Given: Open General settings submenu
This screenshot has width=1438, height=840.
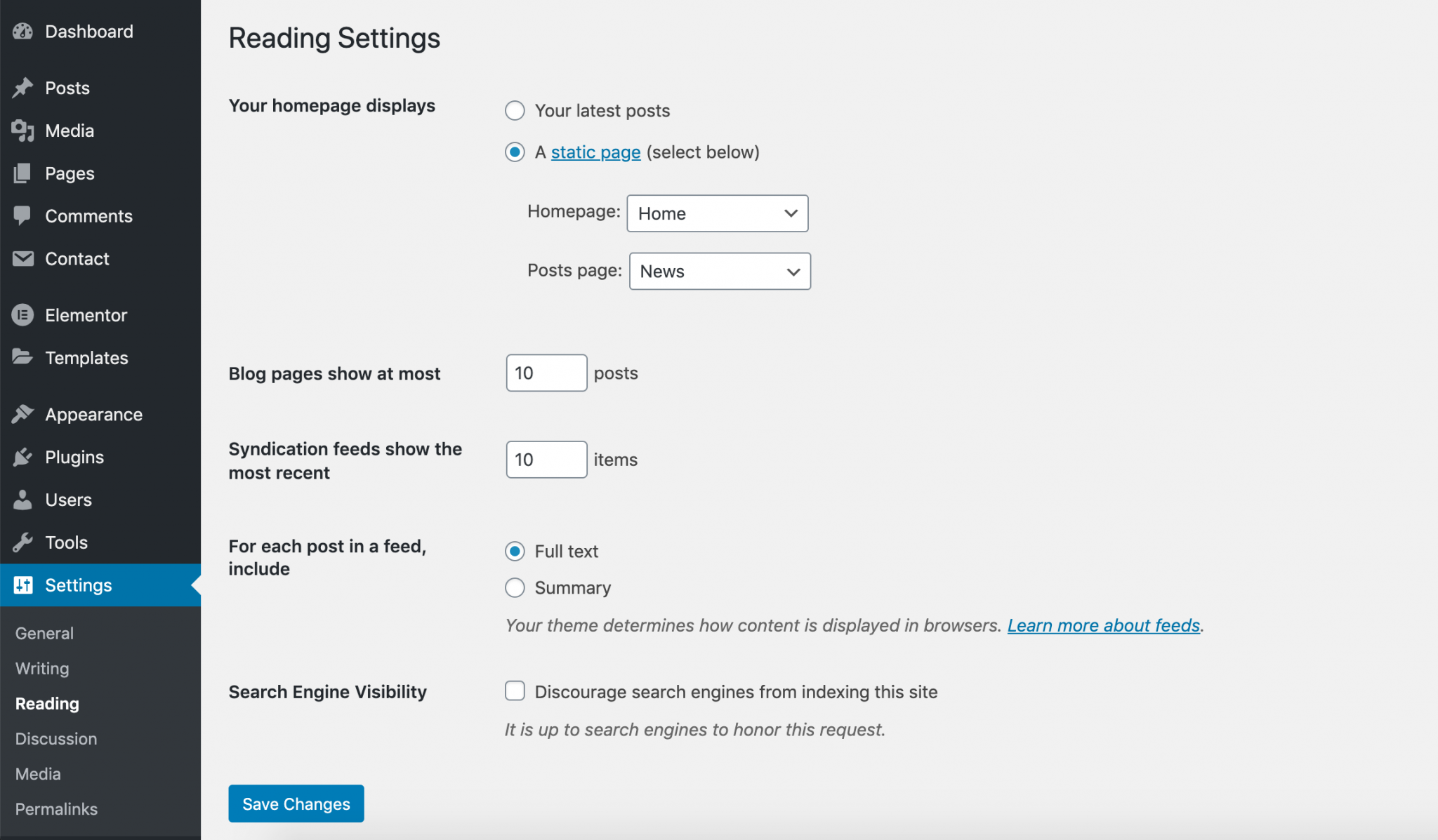Looking at the screenshot, I should pyautogui.click(x=44, y=633).
